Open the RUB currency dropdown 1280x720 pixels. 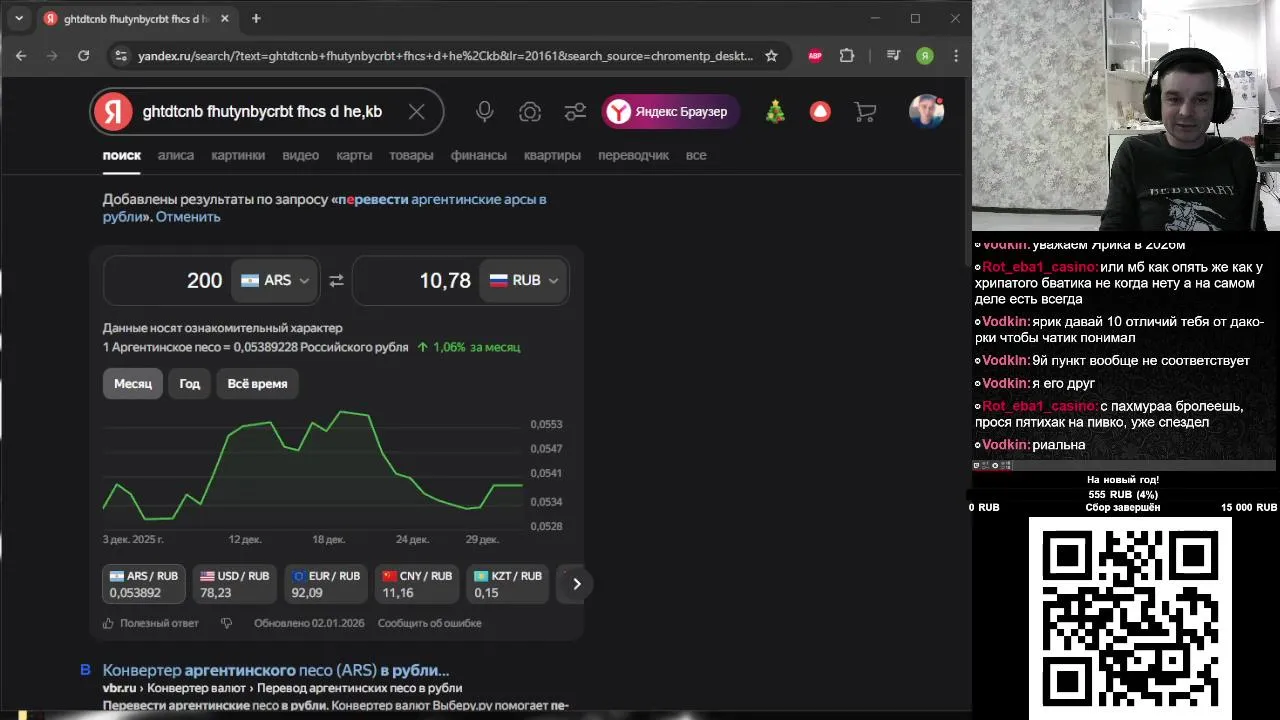524,281
